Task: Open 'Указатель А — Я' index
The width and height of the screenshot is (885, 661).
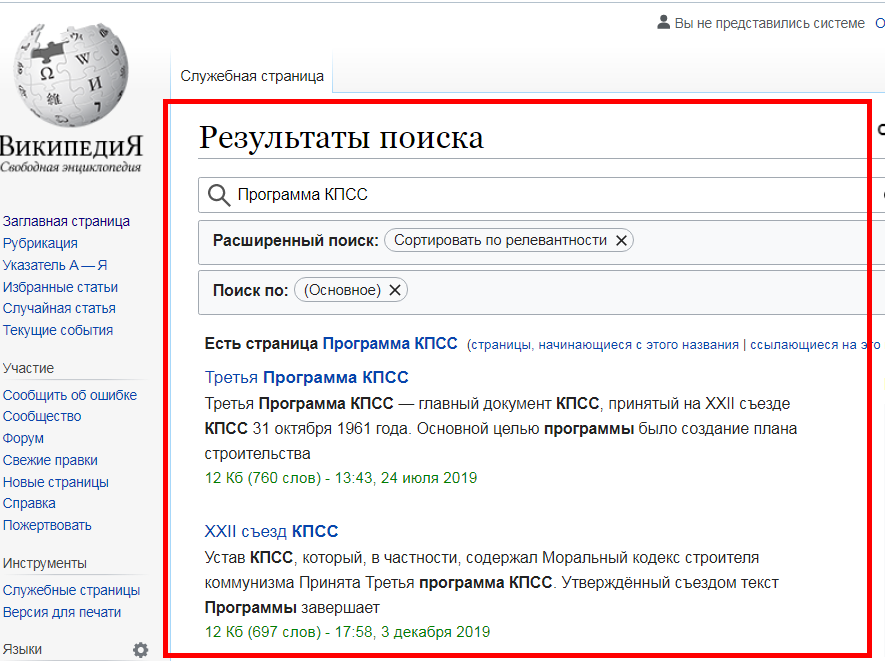Action: point(55,265)
